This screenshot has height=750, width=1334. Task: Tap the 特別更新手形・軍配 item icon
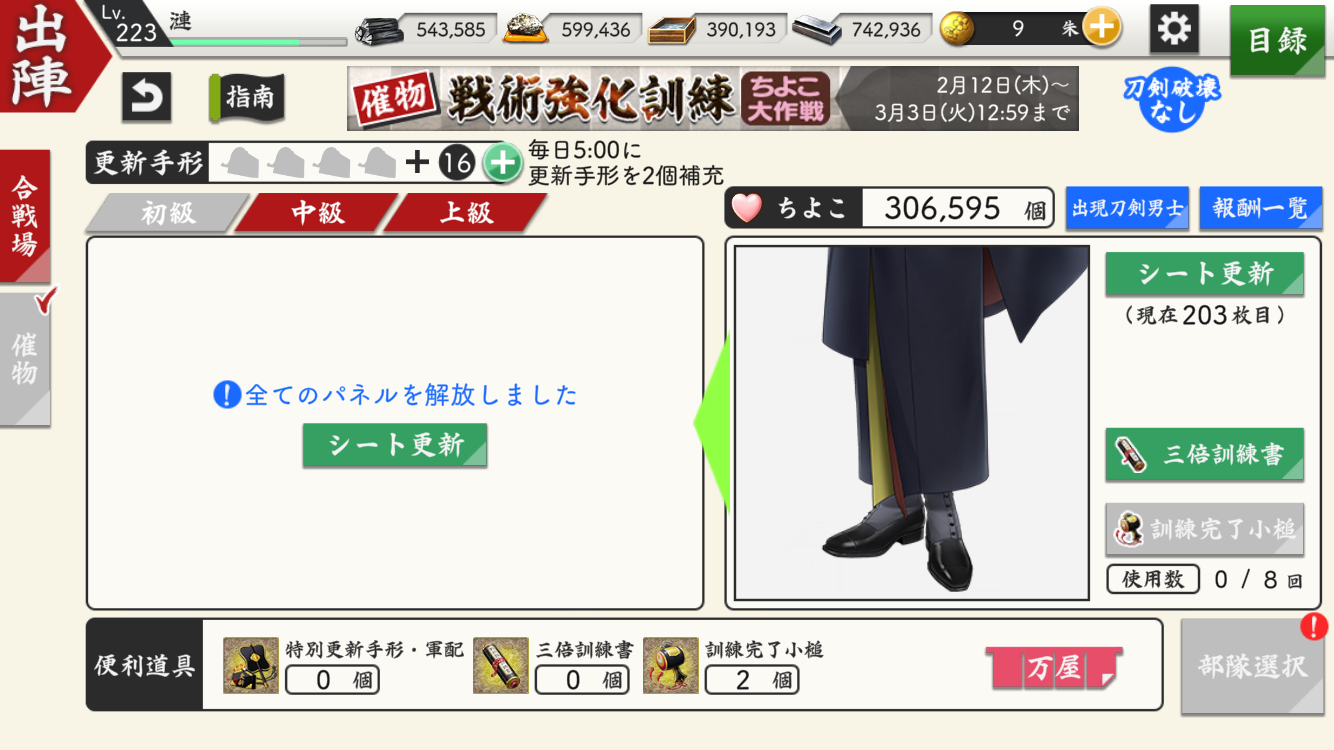[251, 665]
